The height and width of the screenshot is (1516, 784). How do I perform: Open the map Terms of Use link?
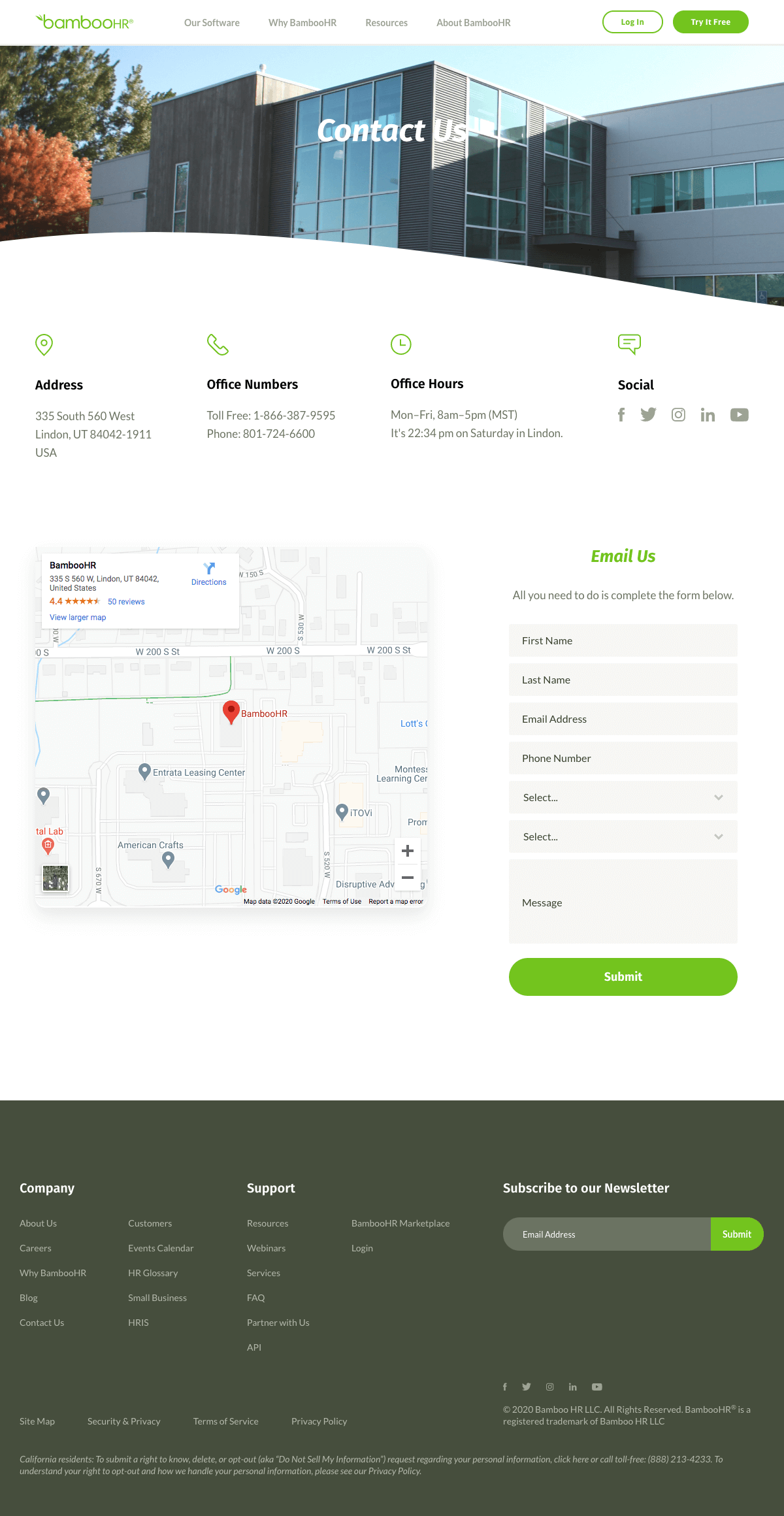(342, 901)
